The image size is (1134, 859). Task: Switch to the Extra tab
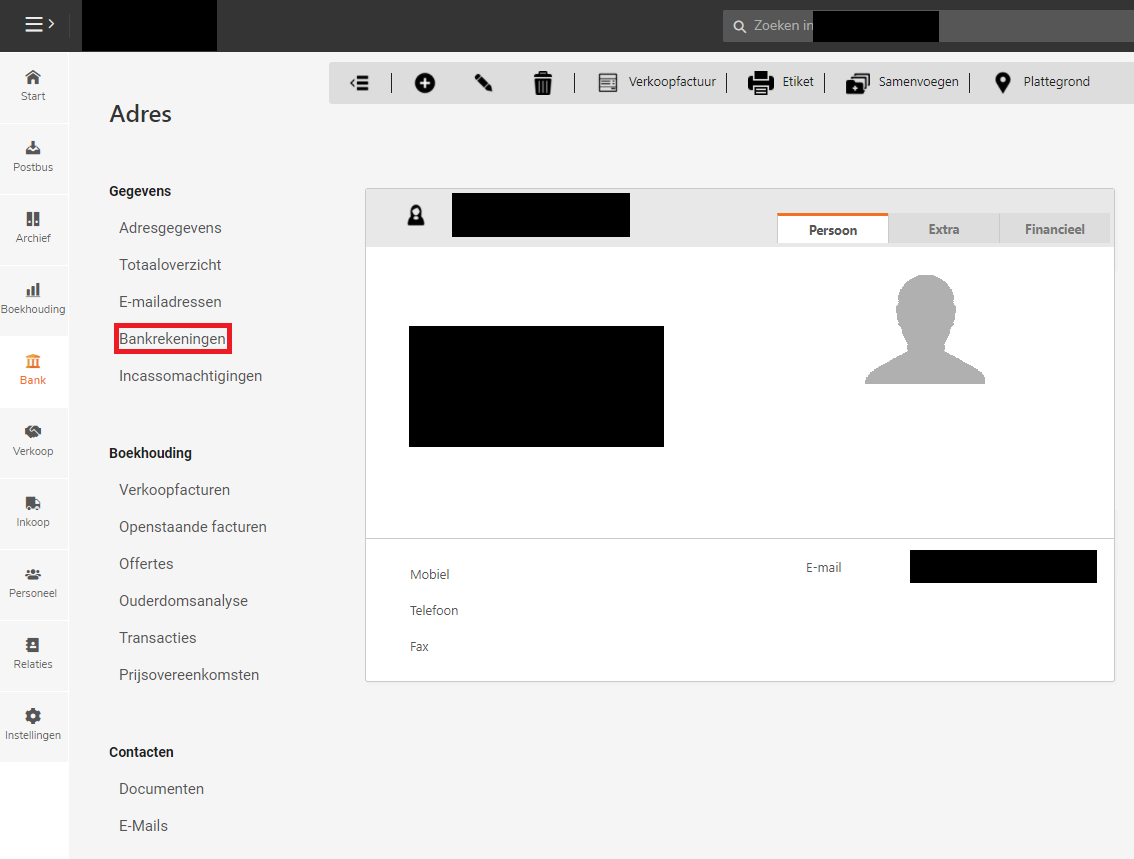(x=943, y=229)
